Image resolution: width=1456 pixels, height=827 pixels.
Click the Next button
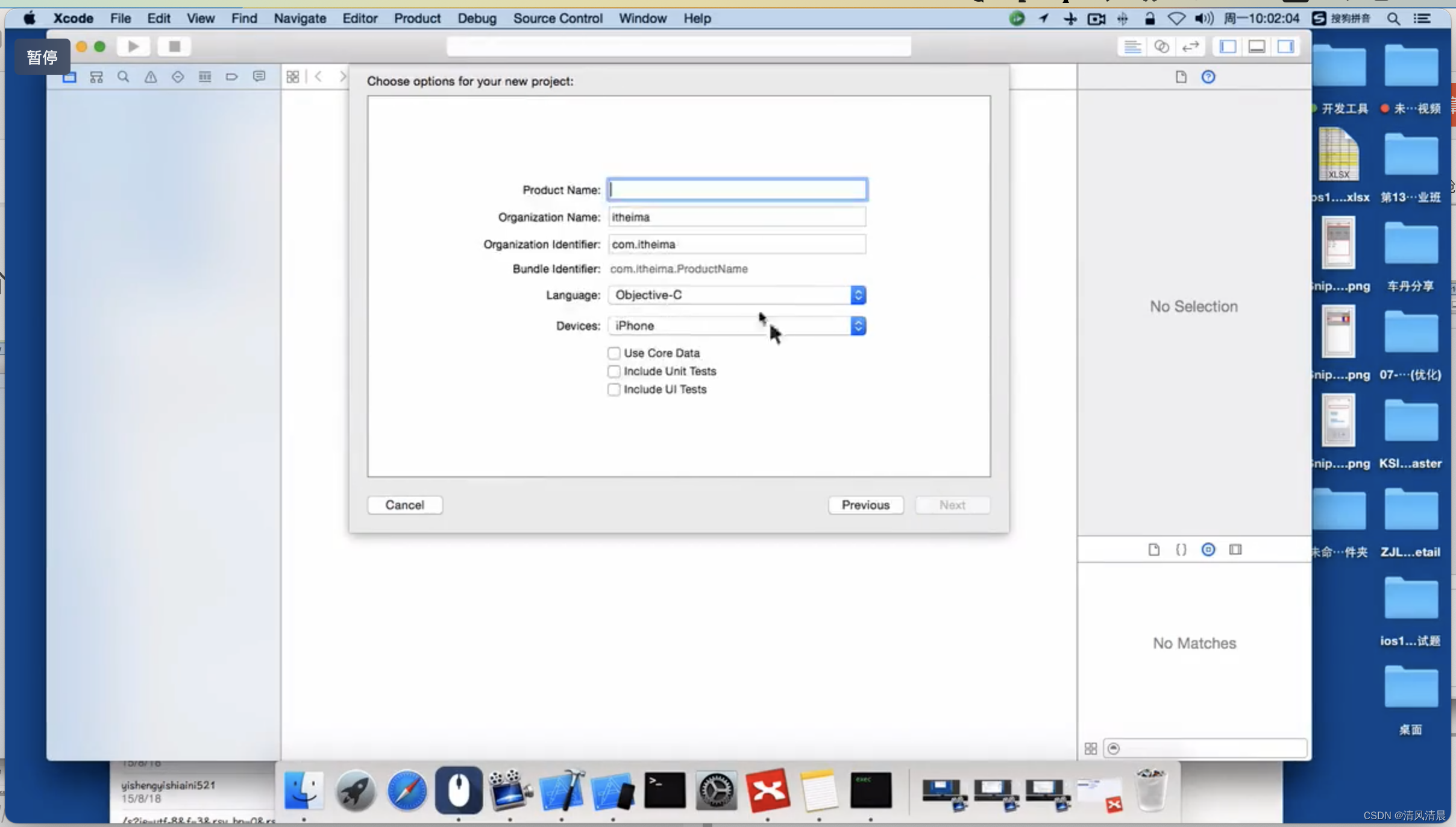point(952,504)
